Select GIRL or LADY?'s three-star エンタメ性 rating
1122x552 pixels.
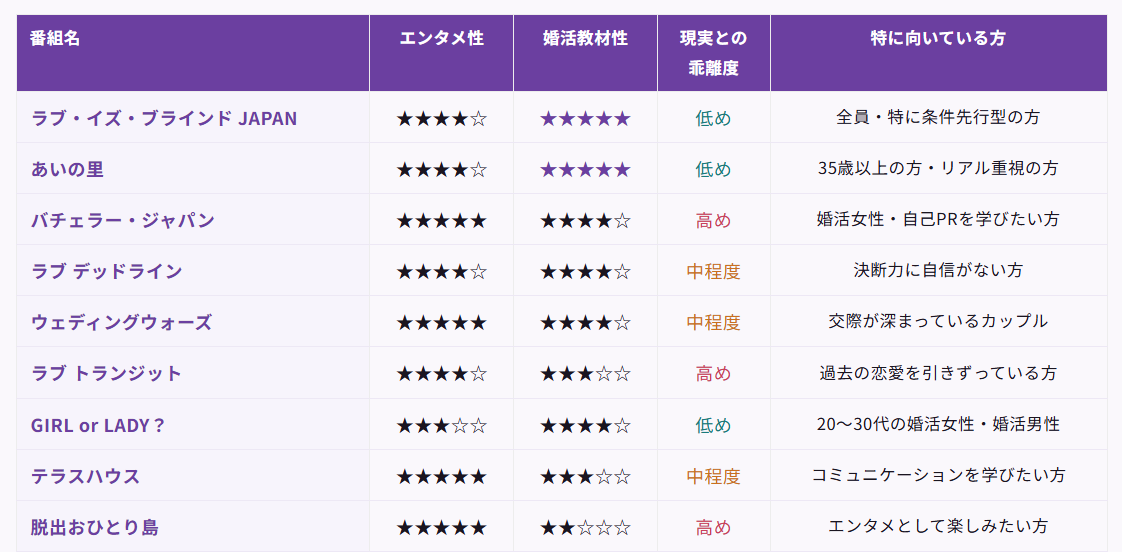pos(441,424)
